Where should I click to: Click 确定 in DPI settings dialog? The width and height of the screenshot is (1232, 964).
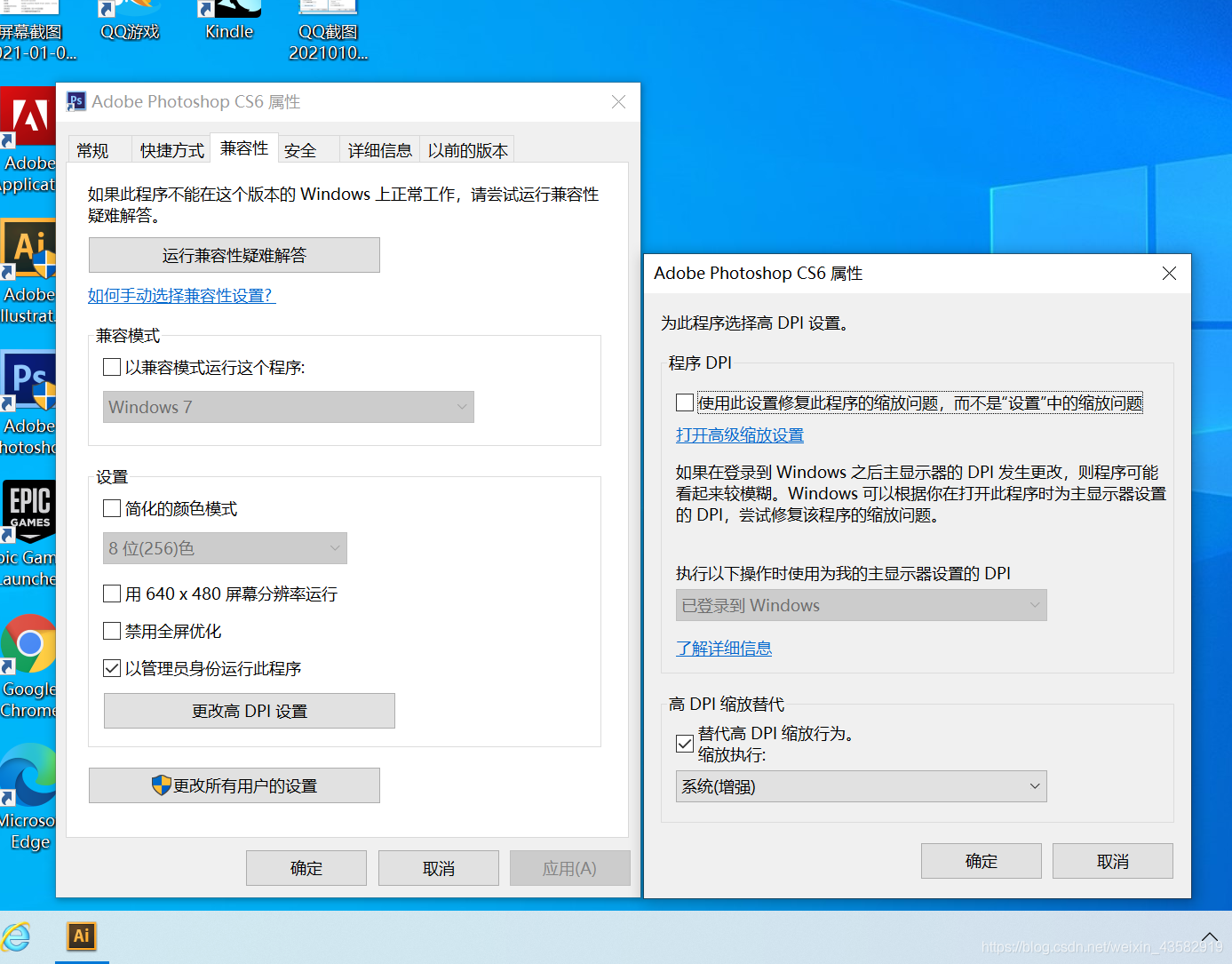(x=982, y=861)
